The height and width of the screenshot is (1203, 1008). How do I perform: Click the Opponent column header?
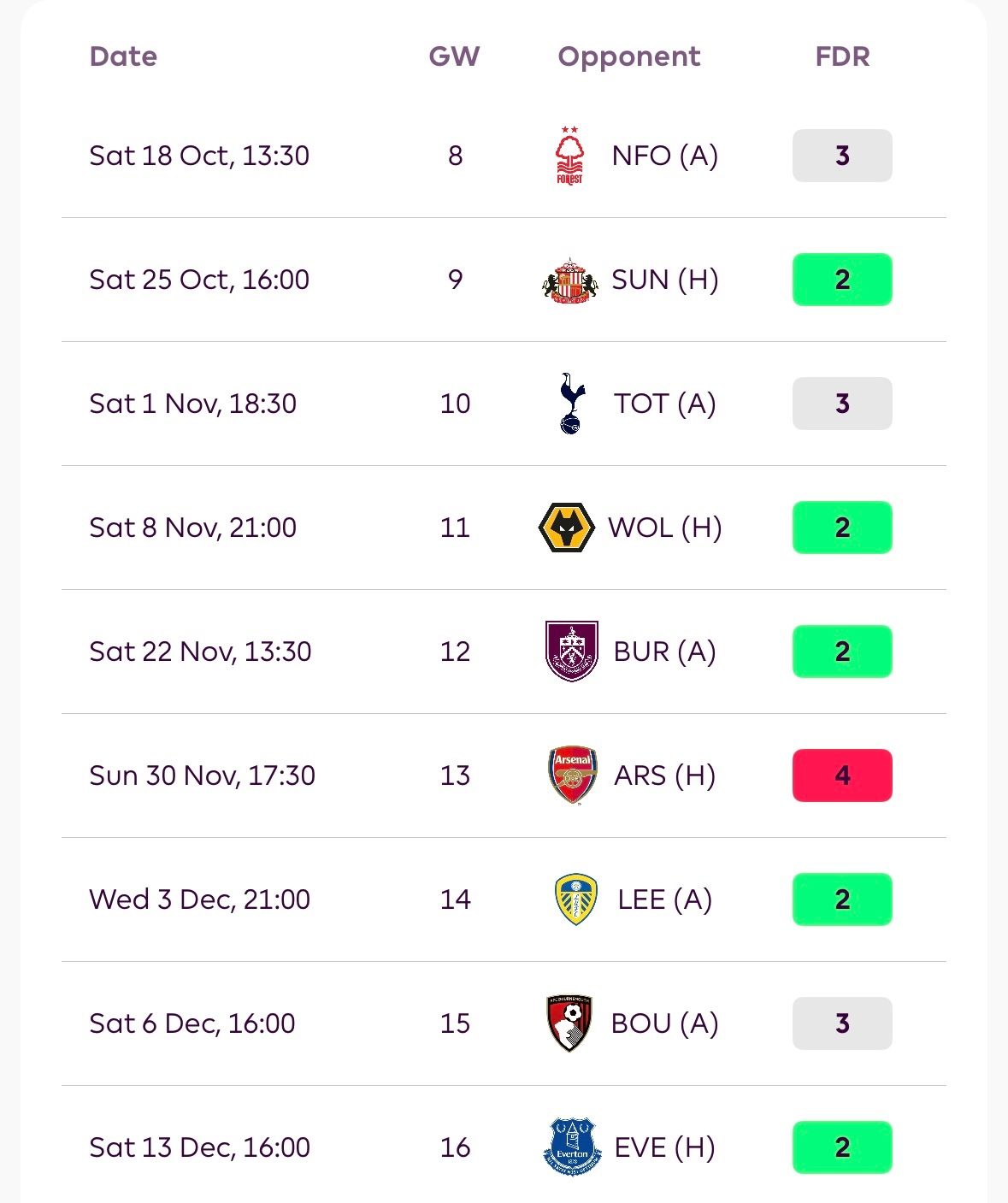pos(628,56)
